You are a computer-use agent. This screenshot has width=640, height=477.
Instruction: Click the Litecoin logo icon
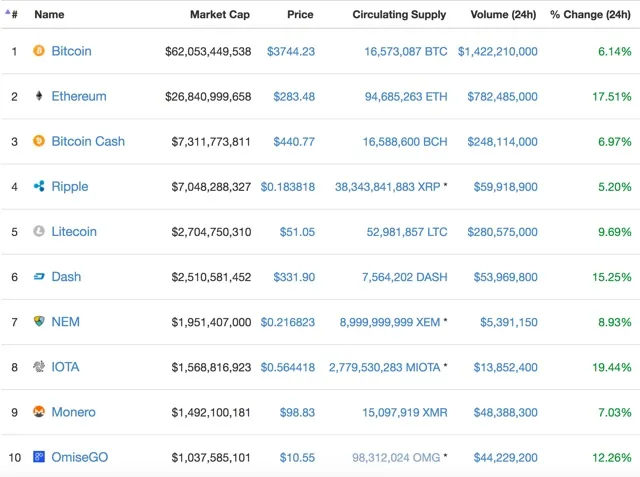39,231
